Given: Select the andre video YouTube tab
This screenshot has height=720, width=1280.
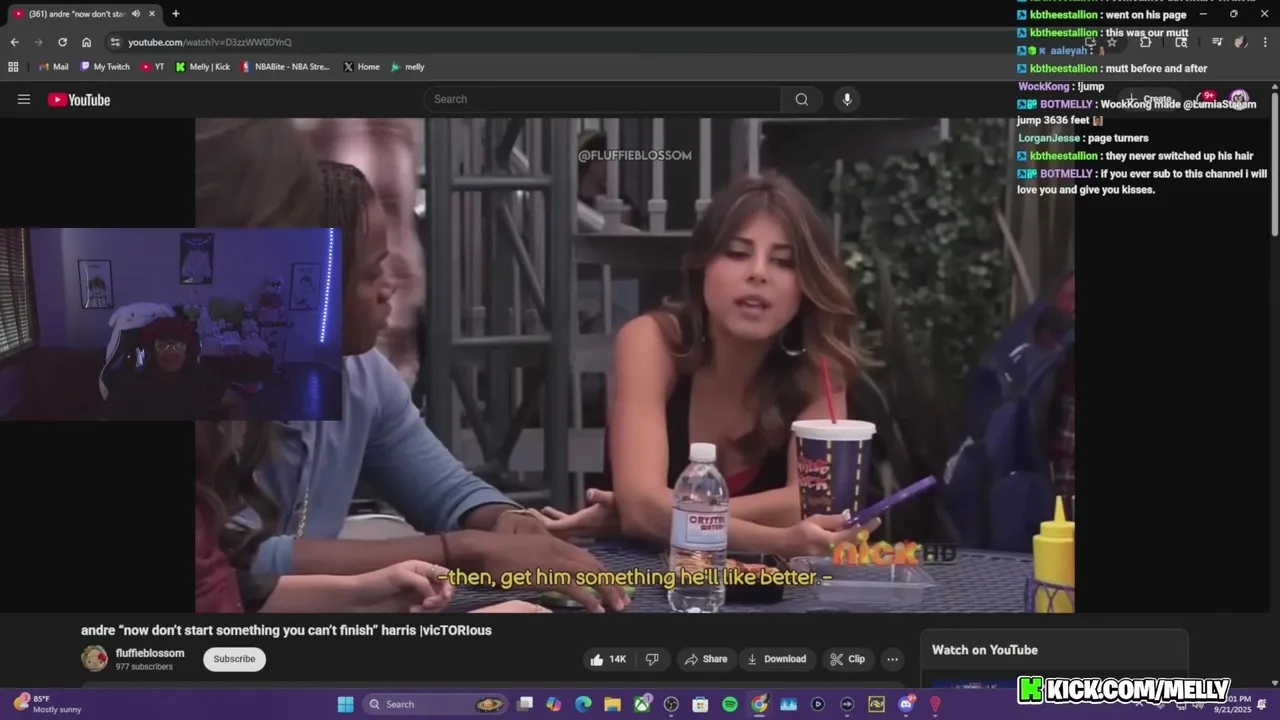Looking at the screenshot, I should [85, 14].
